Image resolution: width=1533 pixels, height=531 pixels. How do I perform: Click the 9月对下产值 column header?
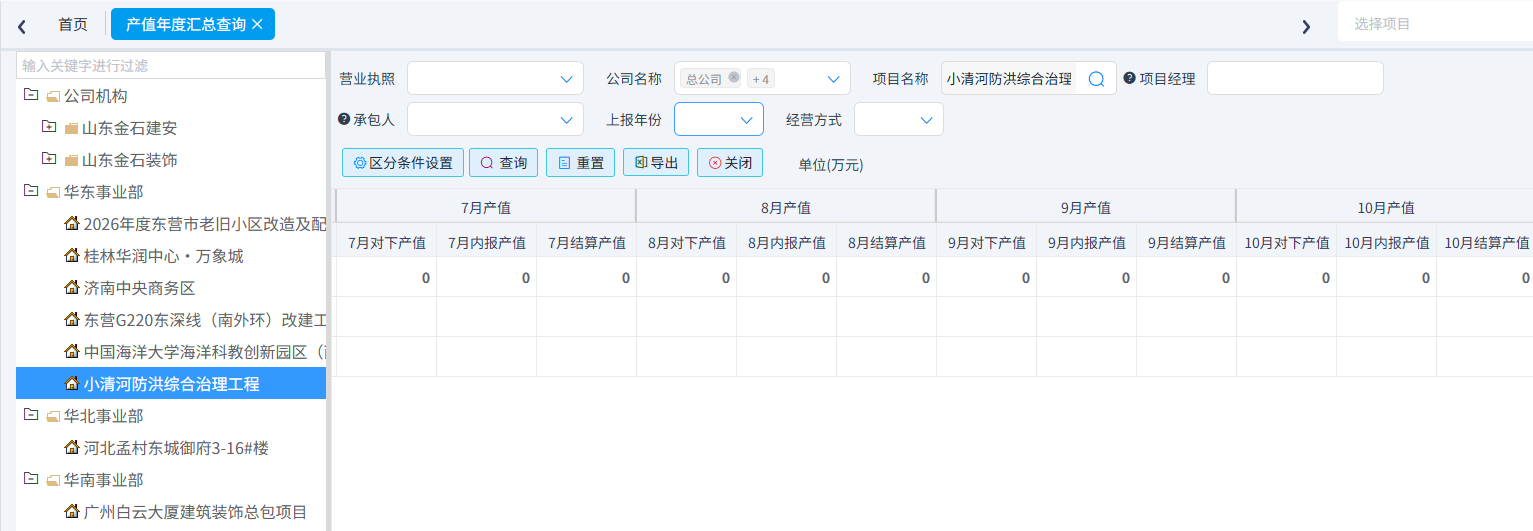point(986,242)
